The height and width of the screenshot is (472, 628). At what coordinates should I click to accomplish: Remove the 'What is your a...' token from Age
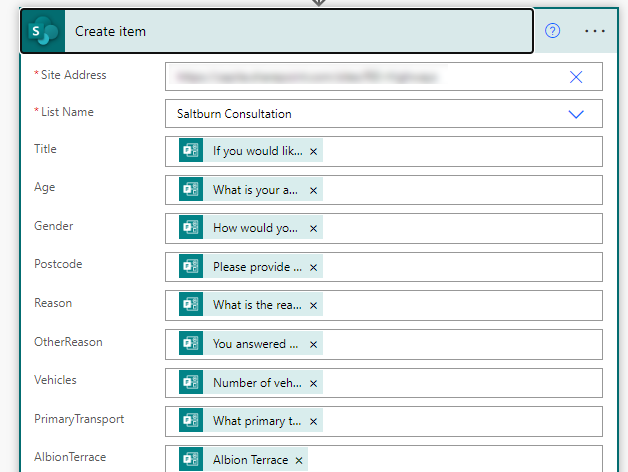pos(314,190)
